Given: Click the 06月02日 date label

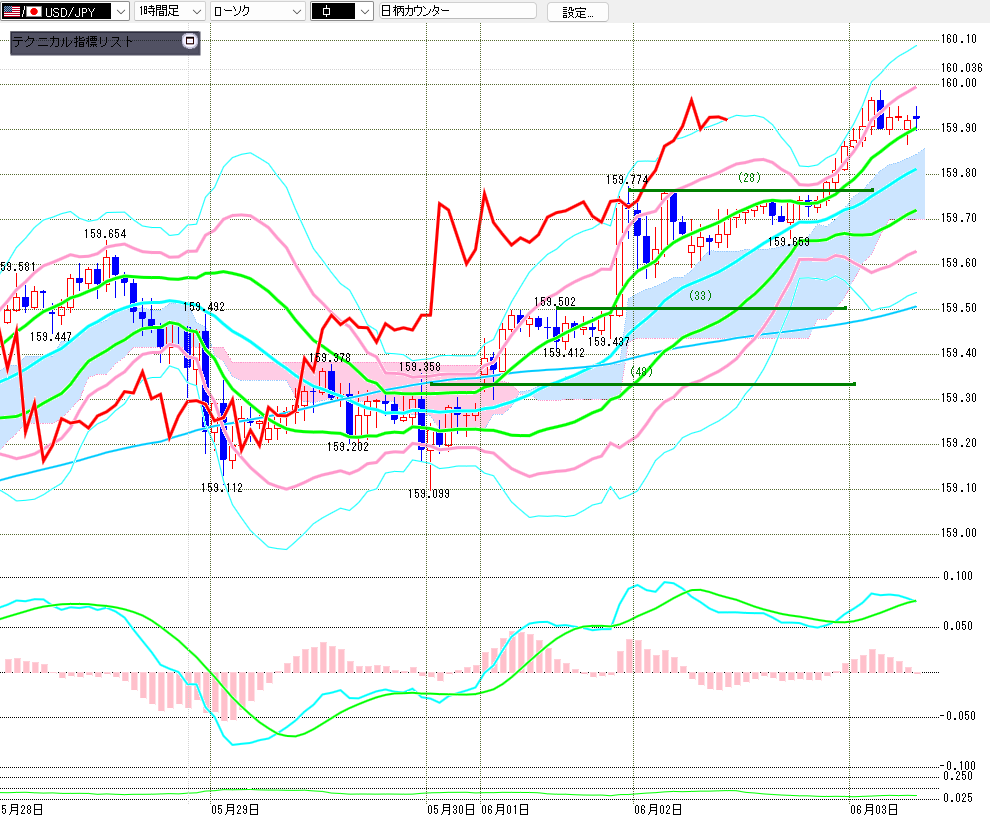Looking at the screenshot, I should pos(657,810).
